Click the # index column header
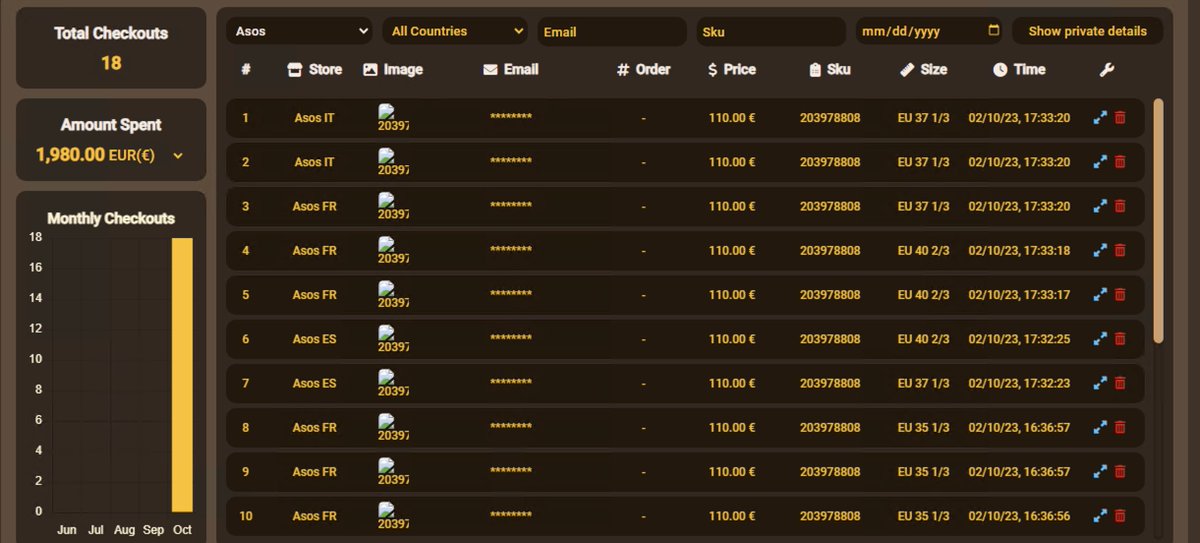1200x543 pixels. (246, 69)
